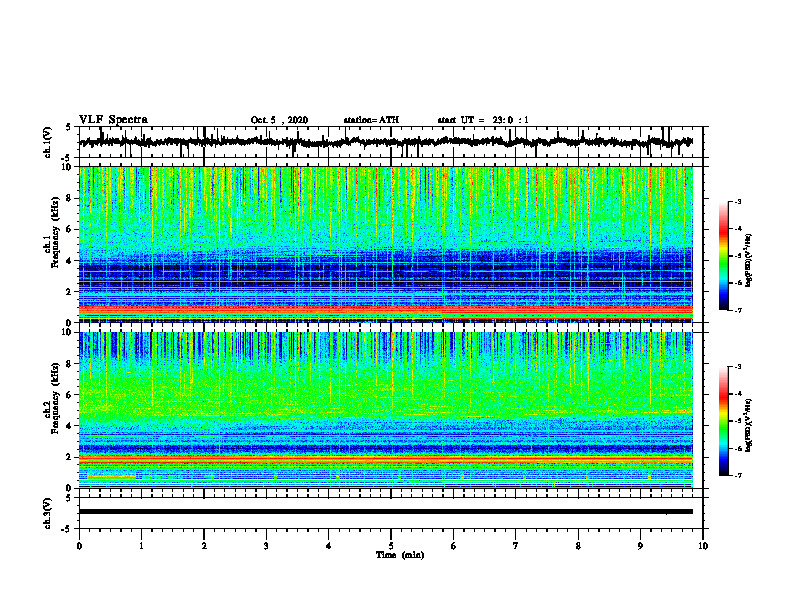792x612 pixels.
Task: Click the "5" upper tick of ch.1(V) panel
Action: click(x=69, y=127)
